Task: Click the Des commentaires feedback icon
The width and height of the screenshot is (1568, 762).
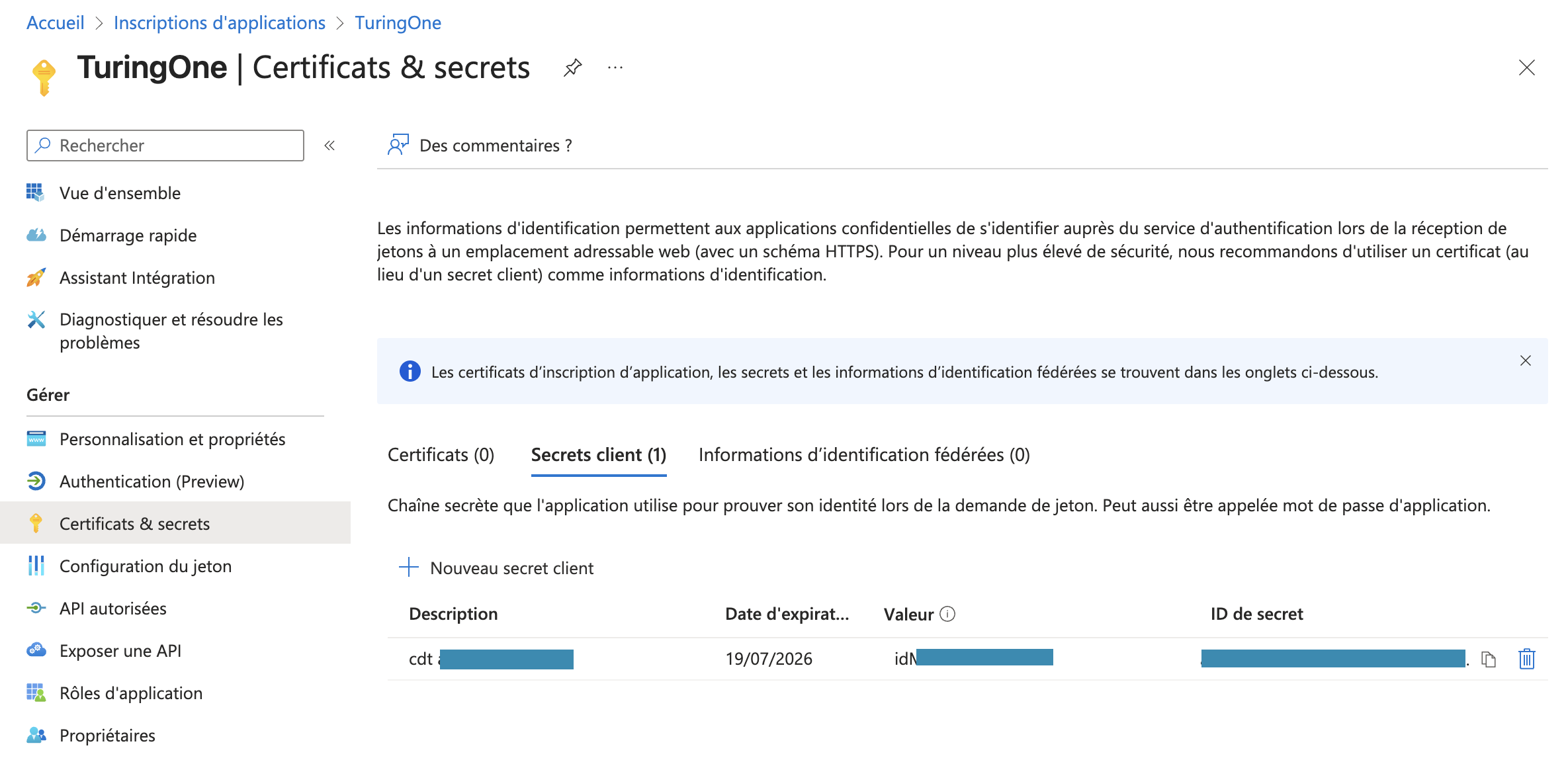Action: tap(398, 145)
